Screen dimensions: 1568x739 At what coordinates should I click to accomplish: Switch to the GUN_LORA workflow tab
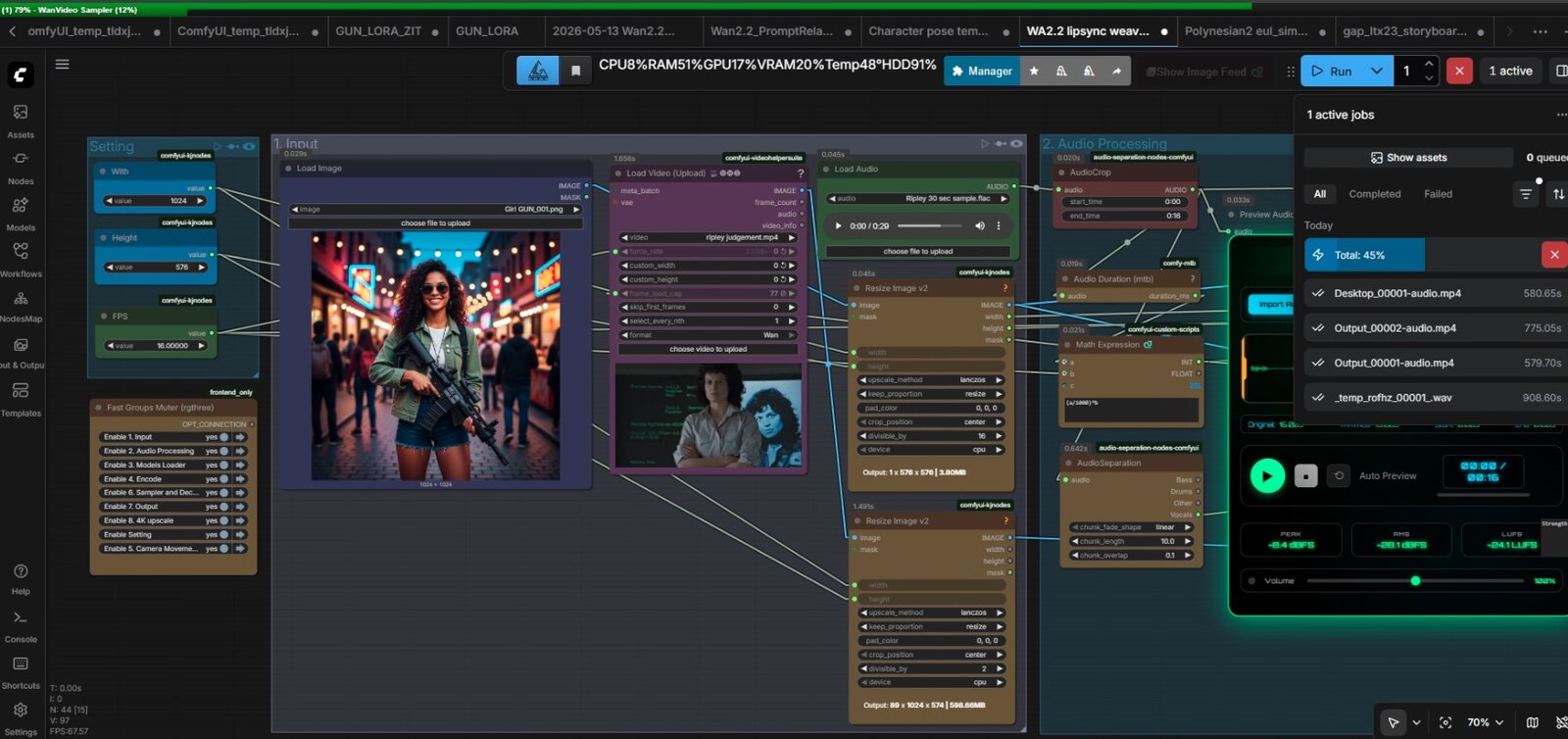click(x=487, y=31)
